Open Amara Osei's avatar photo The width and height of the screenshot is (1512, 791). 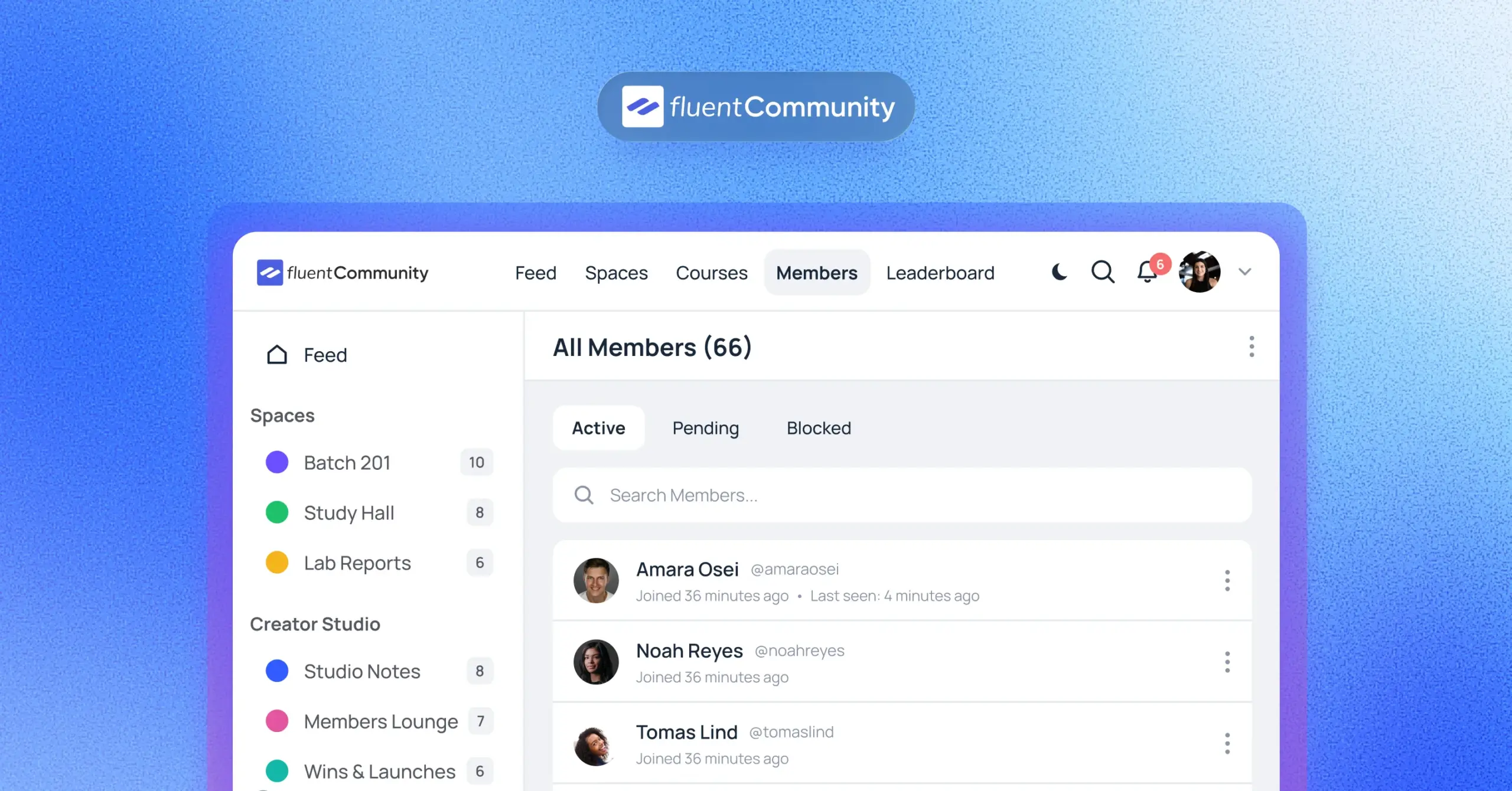click(596, 580)
